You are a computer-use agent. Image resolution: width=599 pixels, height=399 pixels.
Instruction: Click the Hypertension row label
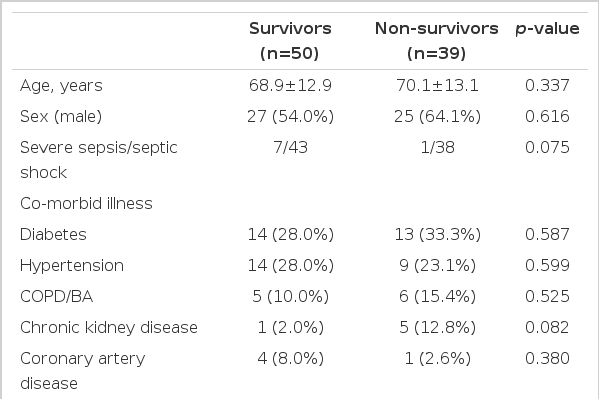click(x=72, y=266)
